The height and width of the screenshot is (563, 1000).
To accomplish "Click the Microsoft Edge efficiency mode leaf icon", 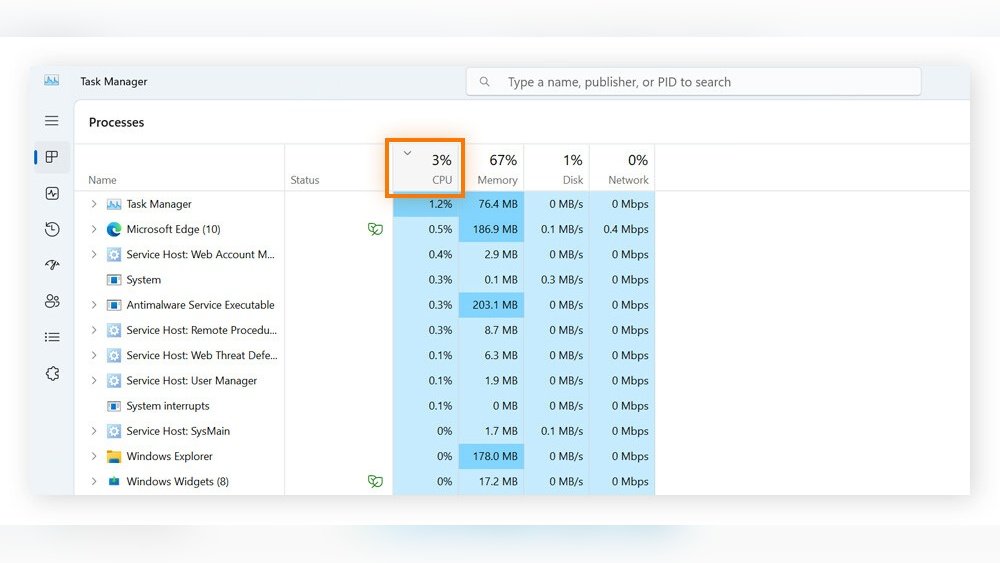I will pos(375,229).
